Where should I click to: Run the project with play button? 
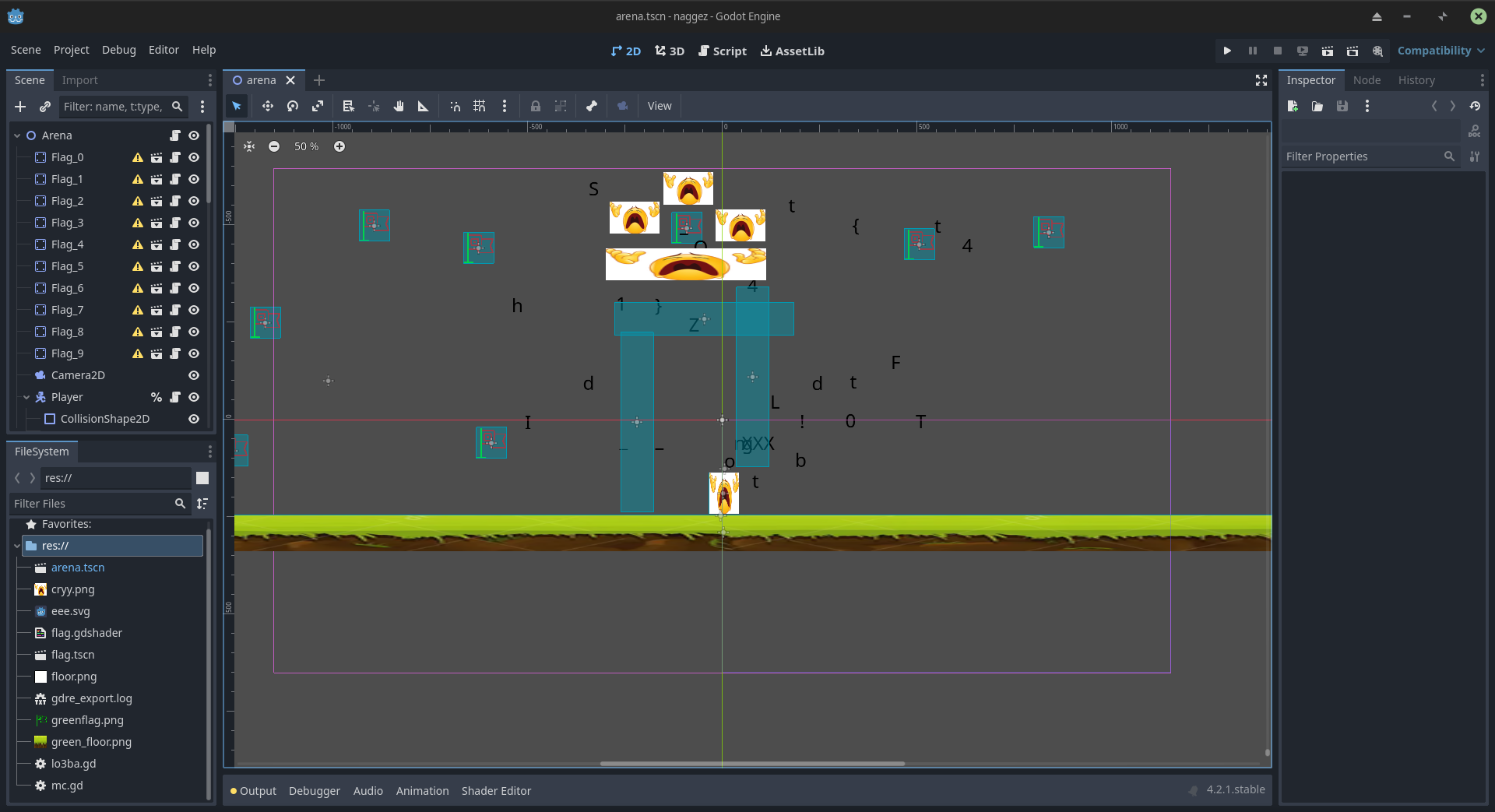(1227, 51)
